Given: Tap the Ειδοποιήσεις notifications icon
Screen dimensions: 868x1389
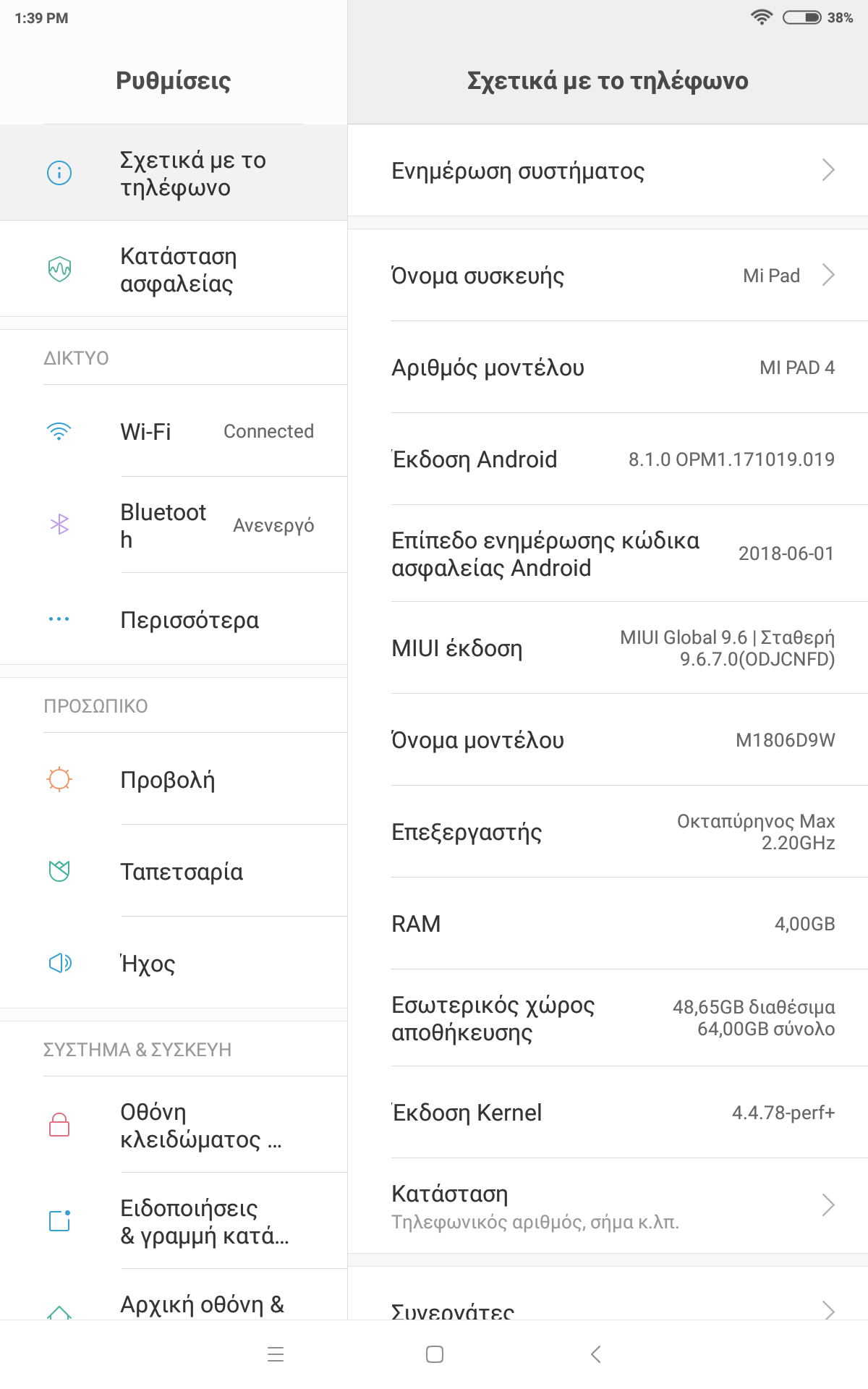Looking at the screenshot, I should (x=59, y=1220).
